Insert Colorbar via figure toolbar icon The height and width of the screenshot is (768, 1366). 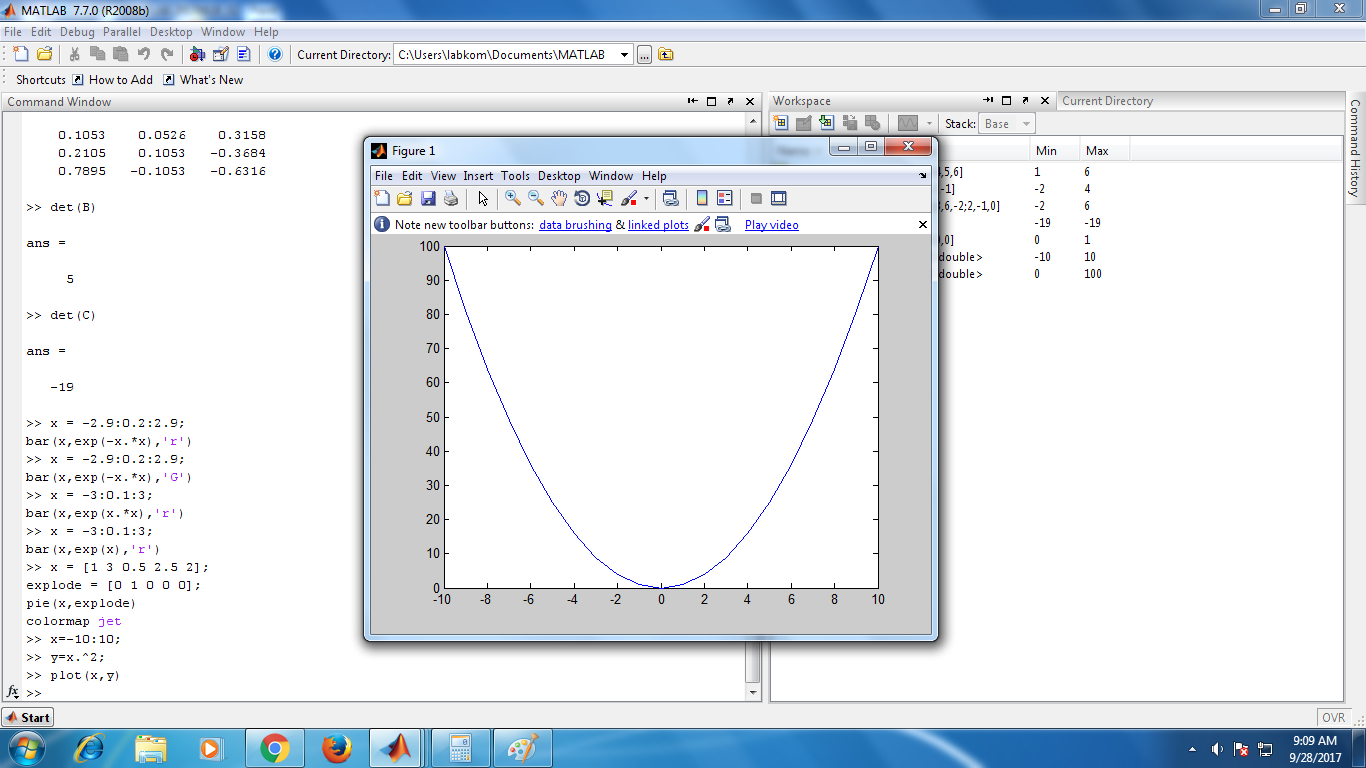[x=702, y=198]
